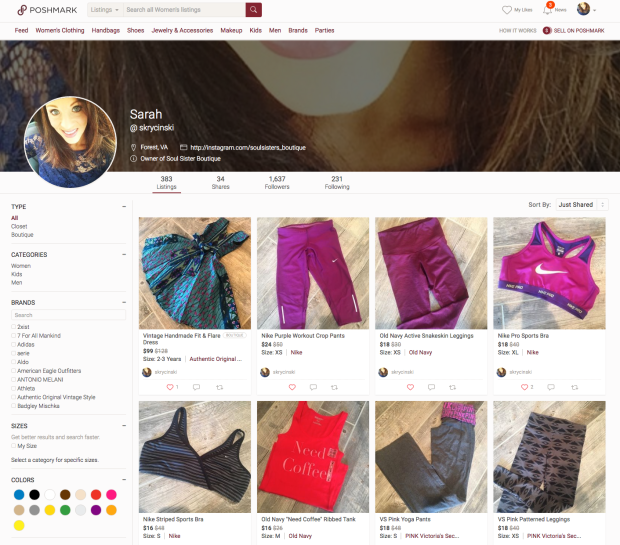The width and height of the screenshot is (620, 545).
Task: Open the Instagram soulsisters_boutique link
Action: 248,148
